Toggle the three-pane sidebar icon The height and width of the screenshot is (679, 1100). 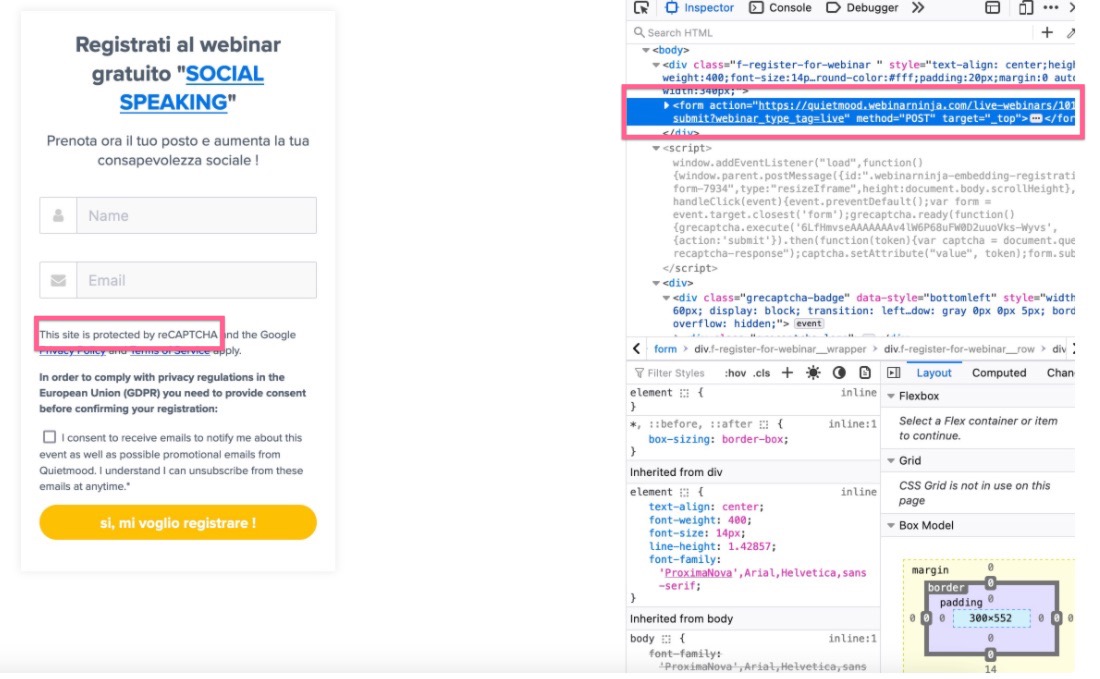click(894, 372)
